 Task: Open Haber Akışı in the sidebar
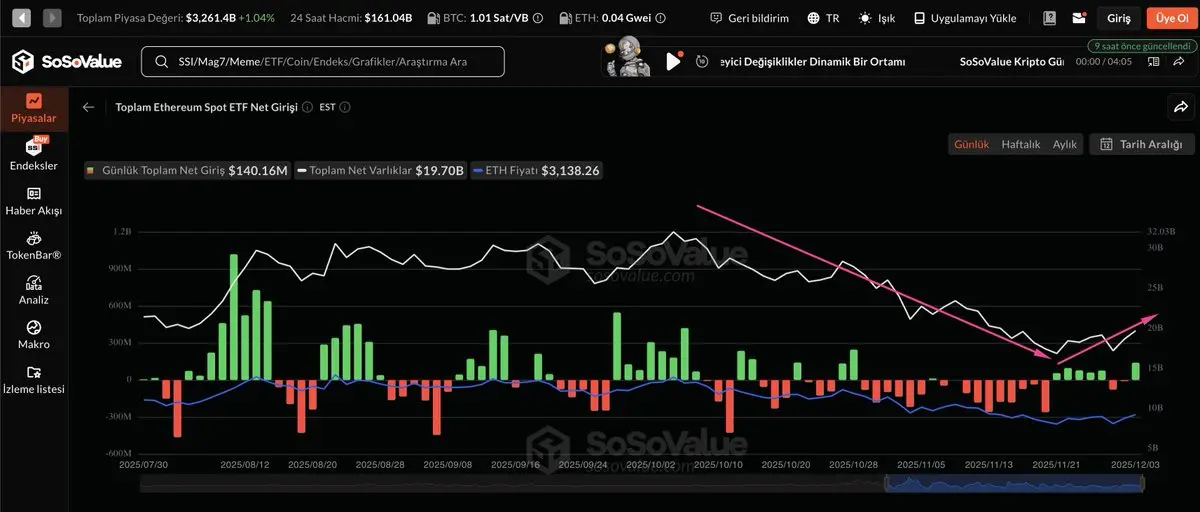pyautogui.click(x=34, y=200)
